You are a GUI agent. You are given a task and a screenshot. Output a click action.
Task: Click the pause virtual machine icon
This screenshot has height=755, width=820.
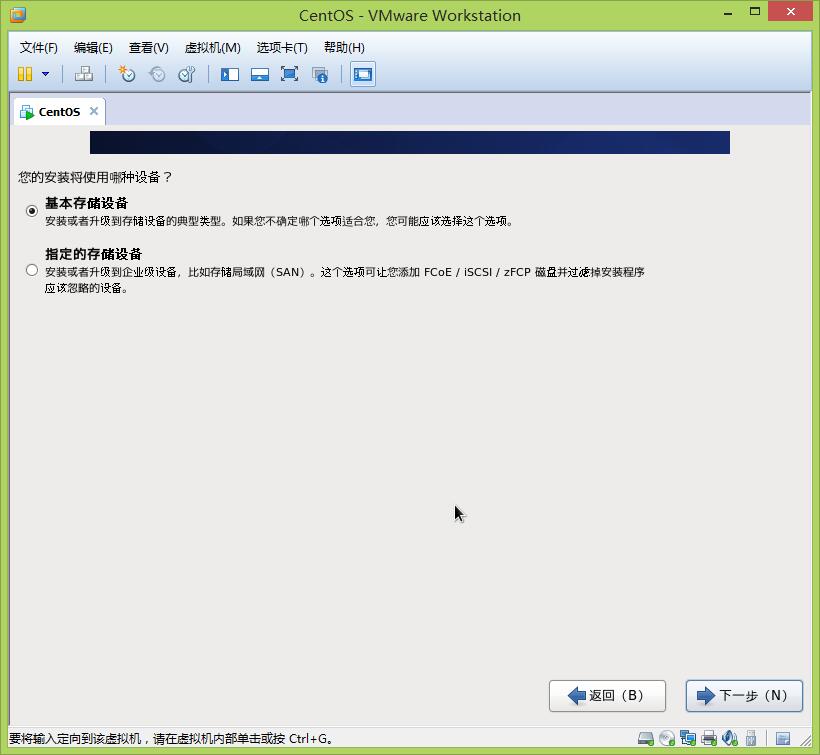pyautogui.click(x=25, y=74)
